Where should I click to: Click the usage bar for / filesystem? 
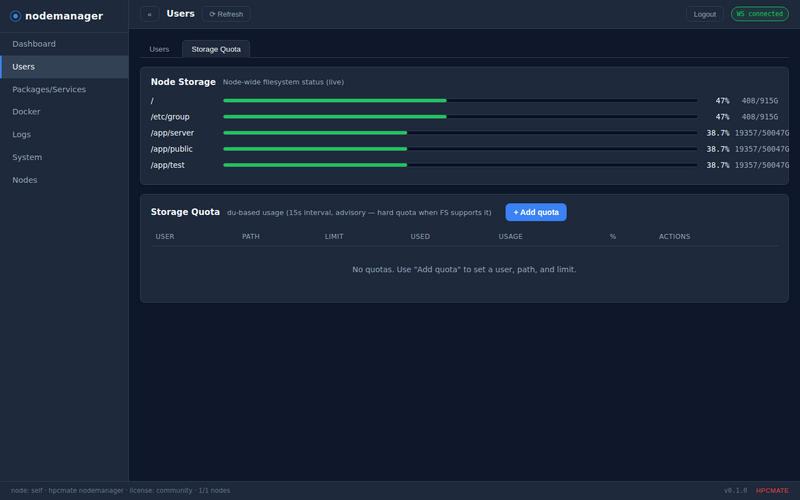click(460, 101)
